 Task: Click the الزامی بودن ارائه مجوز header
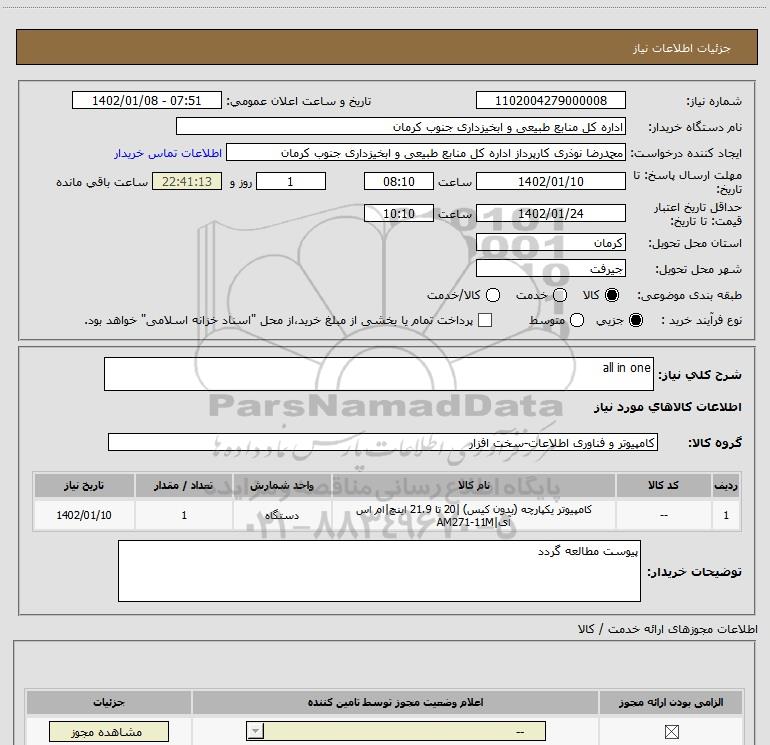(x=671, y=702)
